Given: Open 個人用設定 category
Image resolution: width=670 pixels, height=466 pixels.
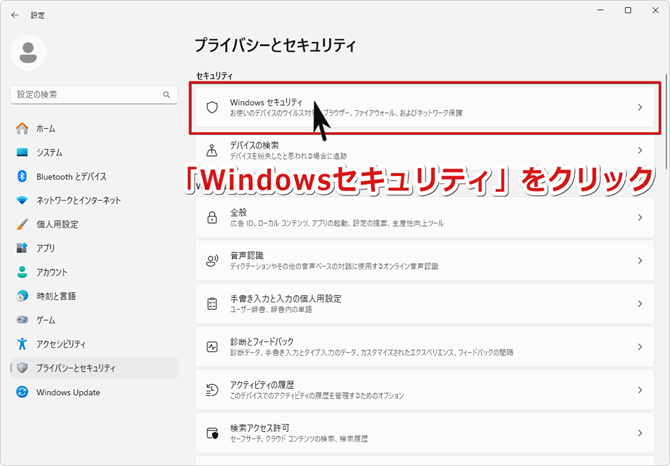Looking at the screenshot, I should [94, 224].
